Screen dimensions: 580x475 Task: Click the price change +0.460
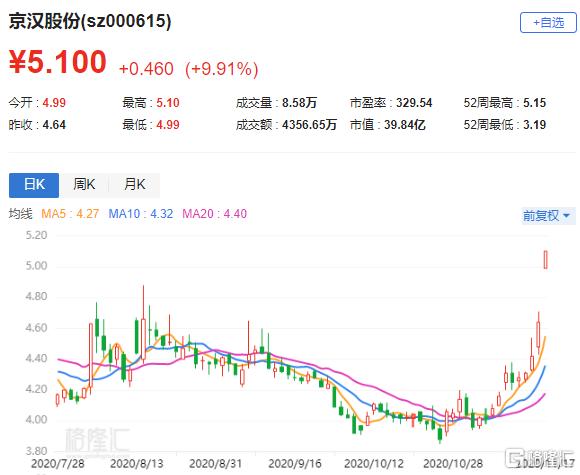coord(146,69)
